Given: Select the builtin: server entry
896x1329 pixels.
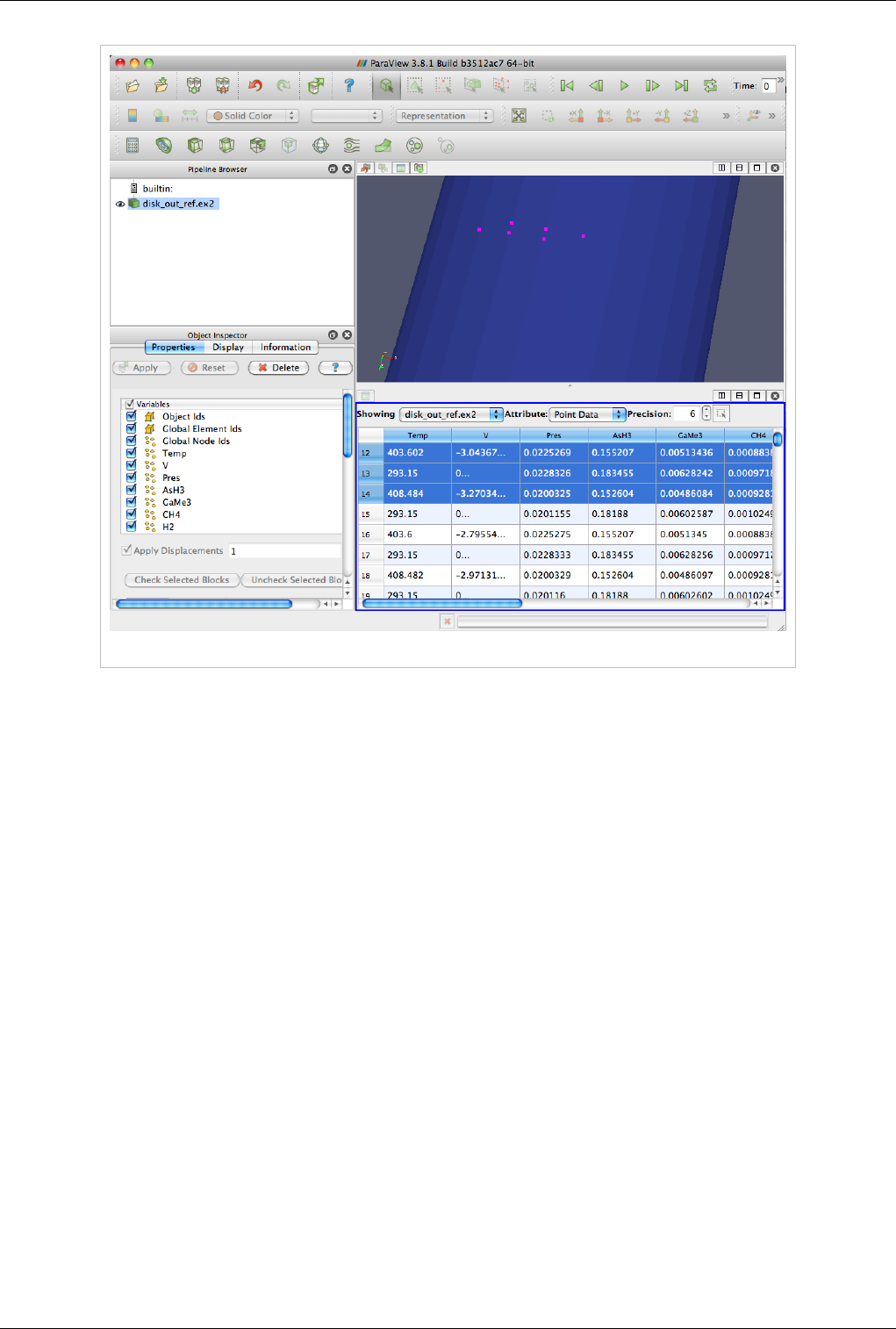Looking at the screenshot, I should (x=157, y=189).
